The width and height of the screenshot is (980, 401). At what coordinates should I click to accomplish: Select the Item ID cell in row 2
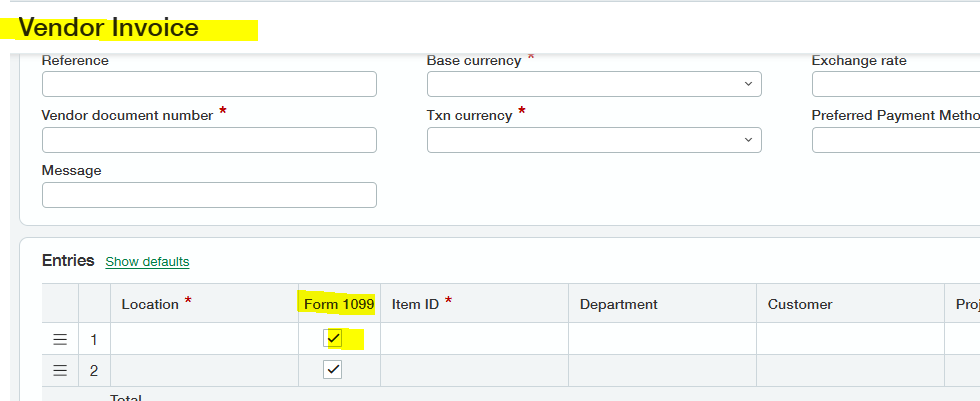(x=474, y=371)
